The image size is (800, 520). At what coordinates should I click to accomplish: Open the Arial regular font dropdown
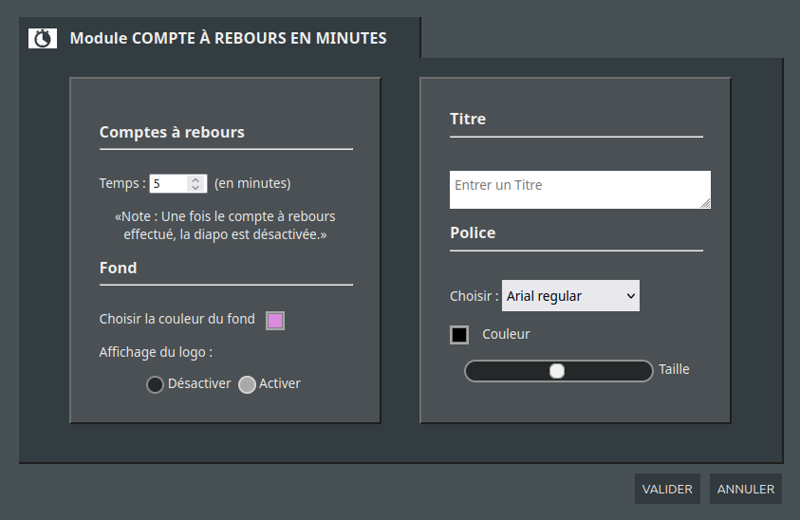570,295
